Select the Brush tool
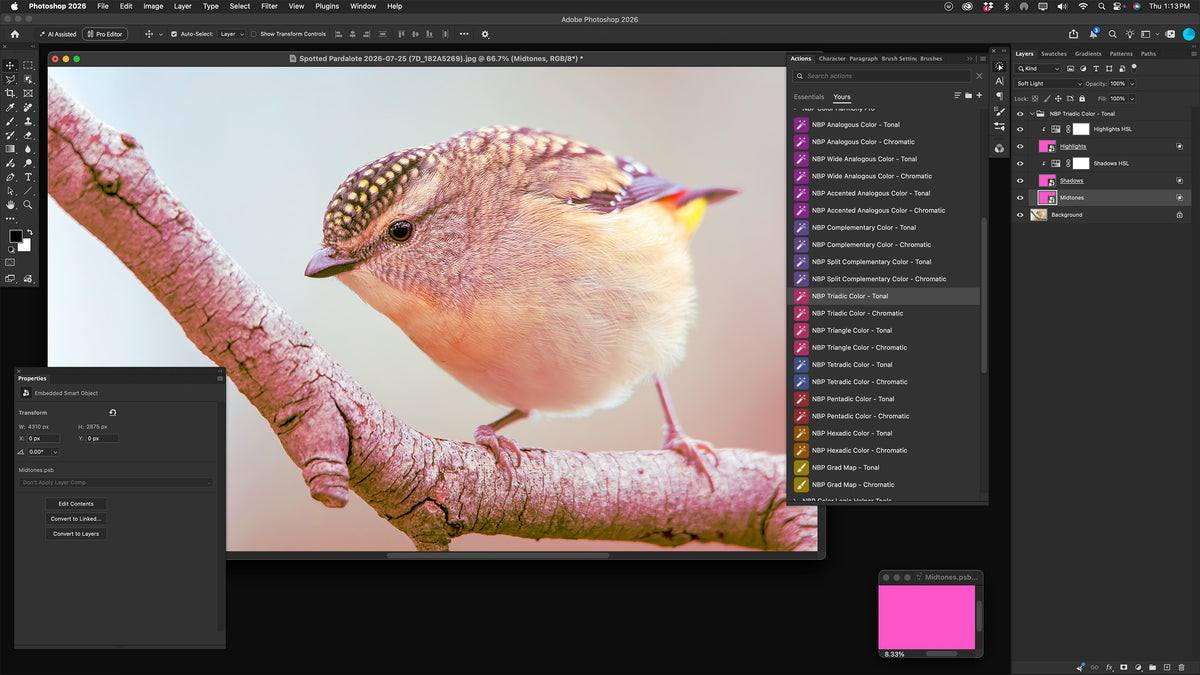The height and width of the screenshot is (675, 1200). (x=10, y=121)
